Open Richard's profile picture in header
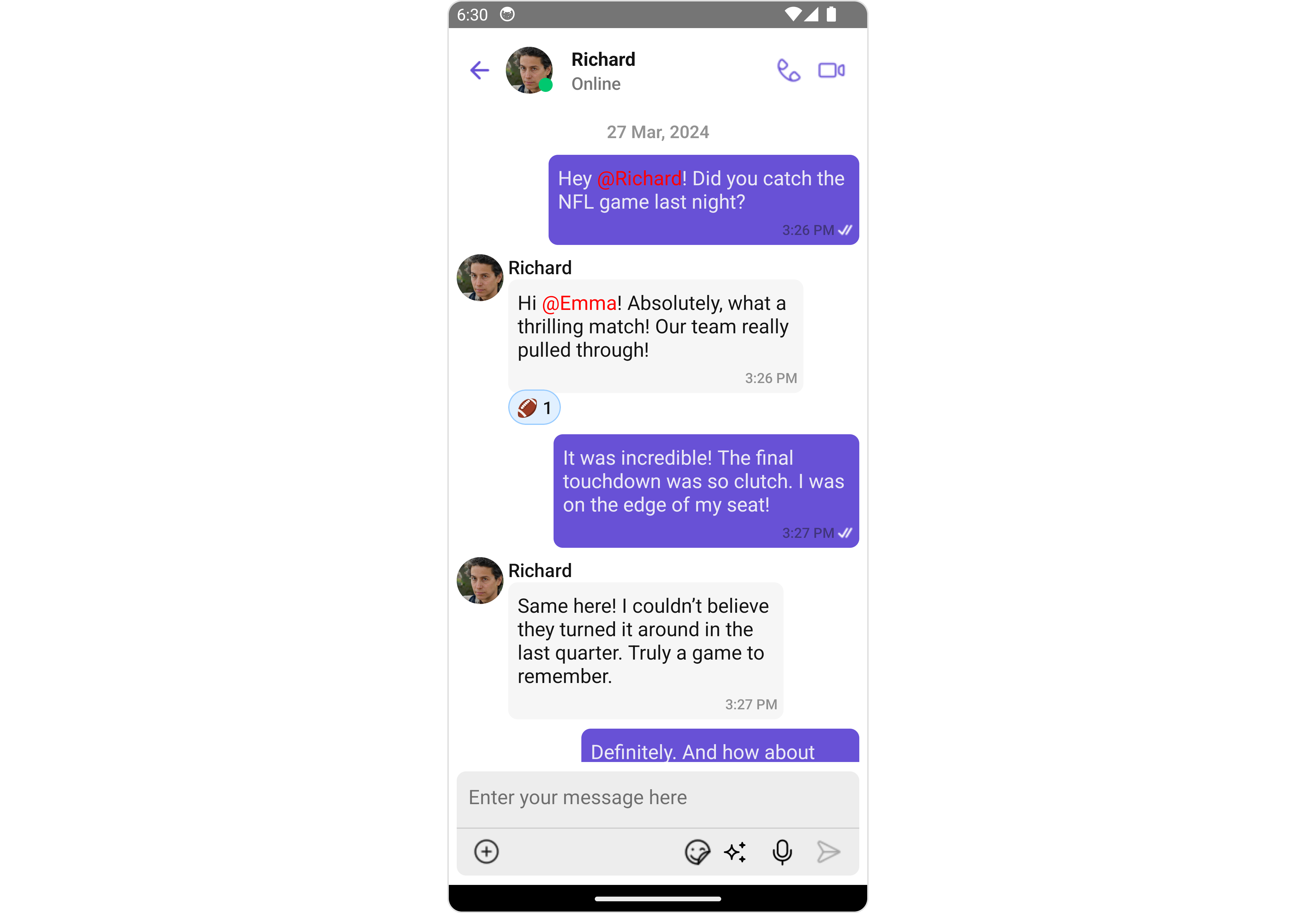 click(x=529, y=70)
